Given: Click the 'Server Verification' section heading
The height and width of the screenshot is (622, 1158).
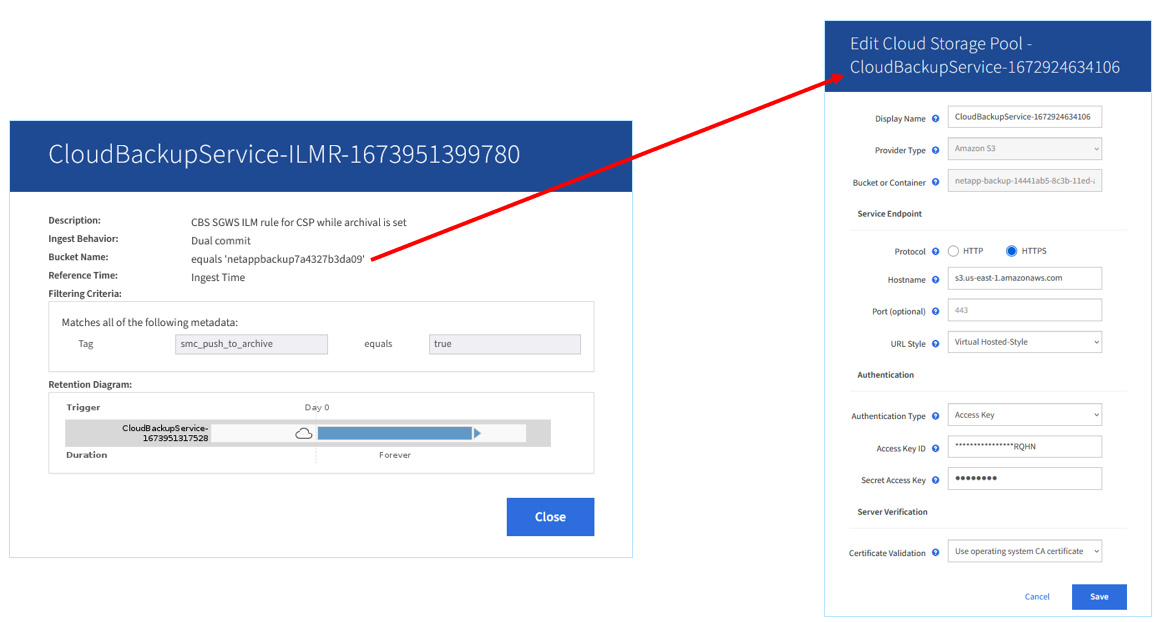Looking at the screenshot, I should (x=892, y=512).
